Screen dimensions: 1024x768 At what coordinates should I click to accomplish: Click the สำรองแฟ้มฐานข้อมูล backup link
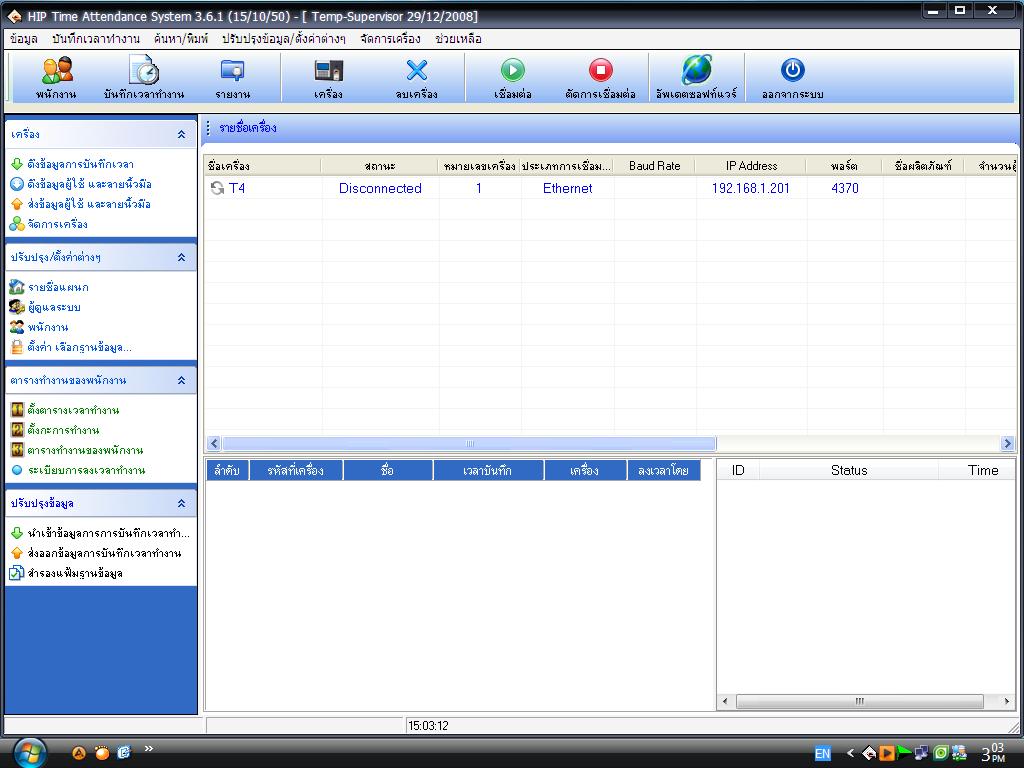(74, 573)
